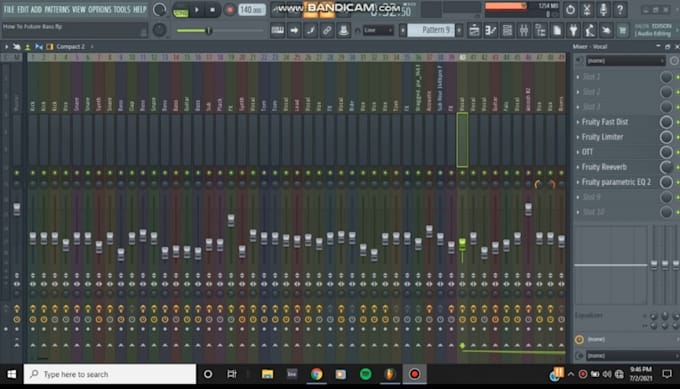
Task: Click the undo history circular arrow icon
Action: point(570,9)
